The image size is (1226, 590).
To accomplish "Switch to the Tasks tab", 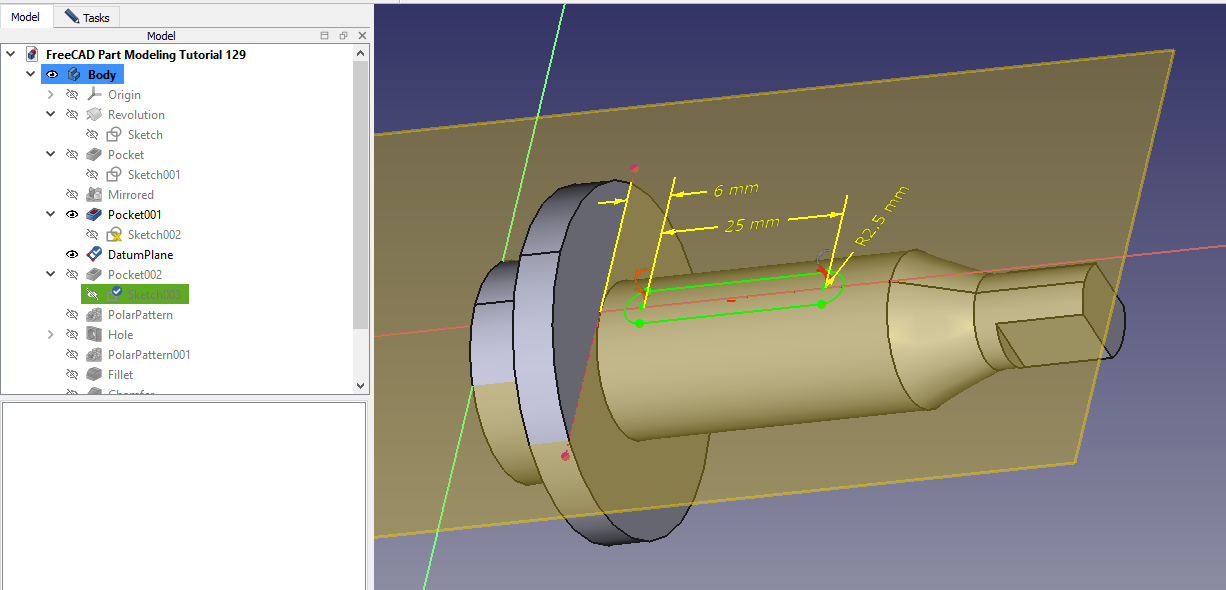I will (87, 17).
